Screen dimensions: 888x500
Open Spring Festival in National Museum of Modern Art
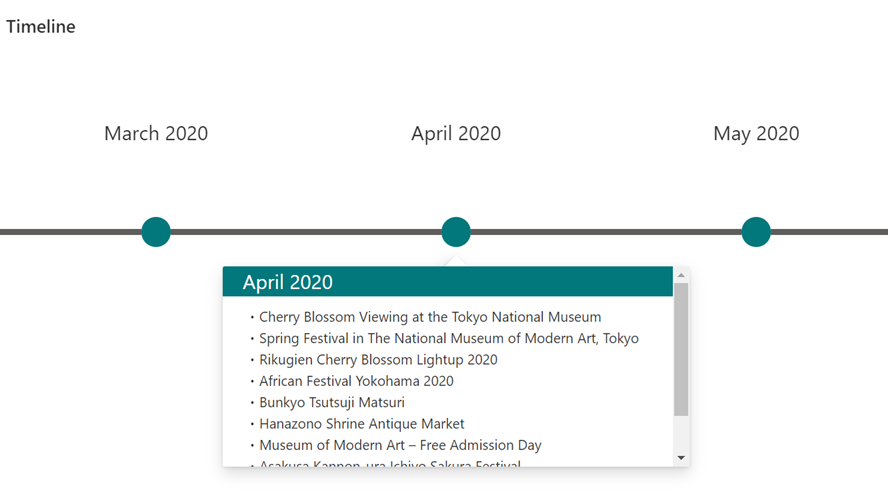pyautogui.click(x=449, y=339)
